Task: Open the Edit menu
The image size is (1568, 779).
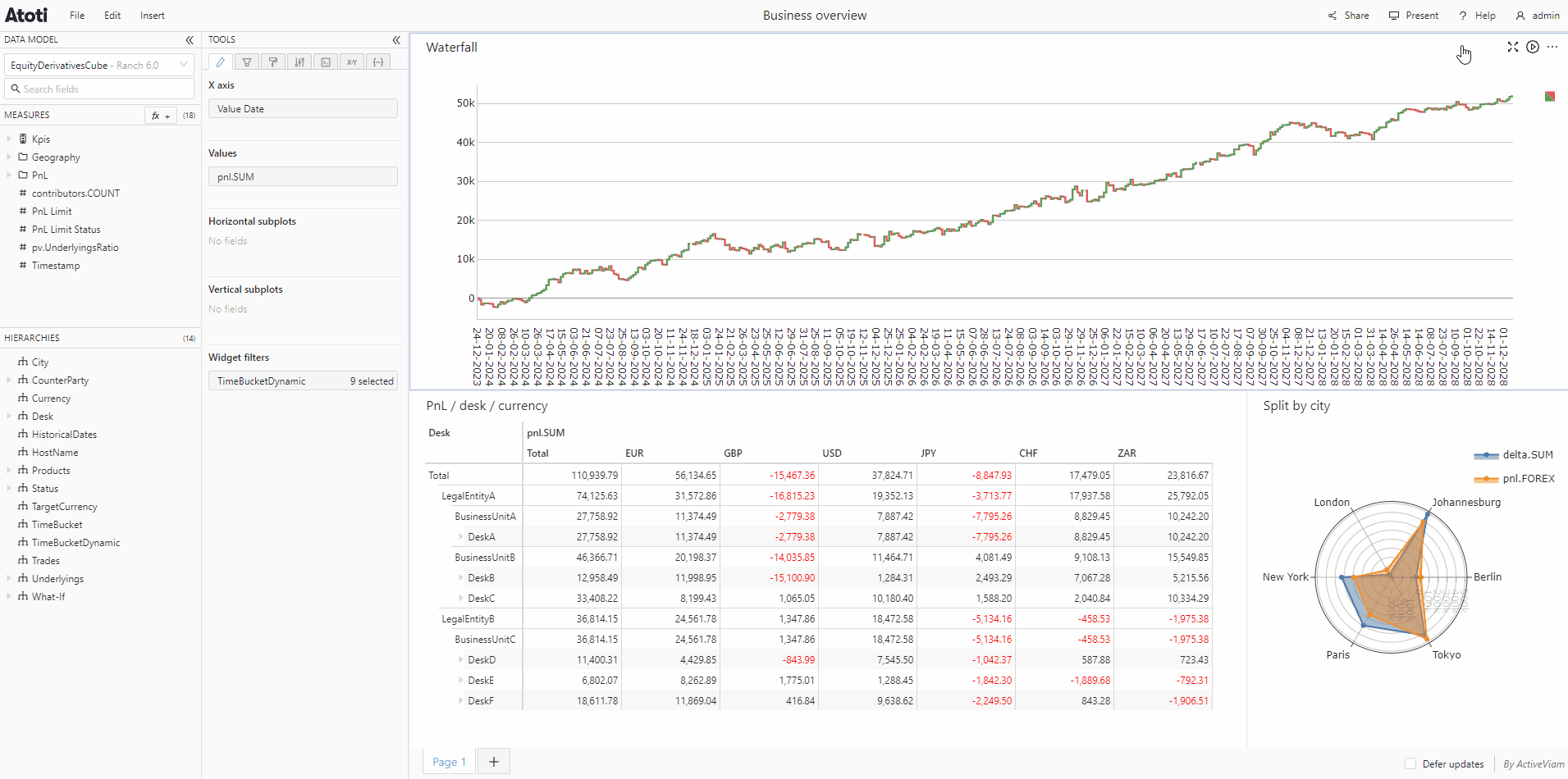Action: pyautogui.click(x=112, y=16)
